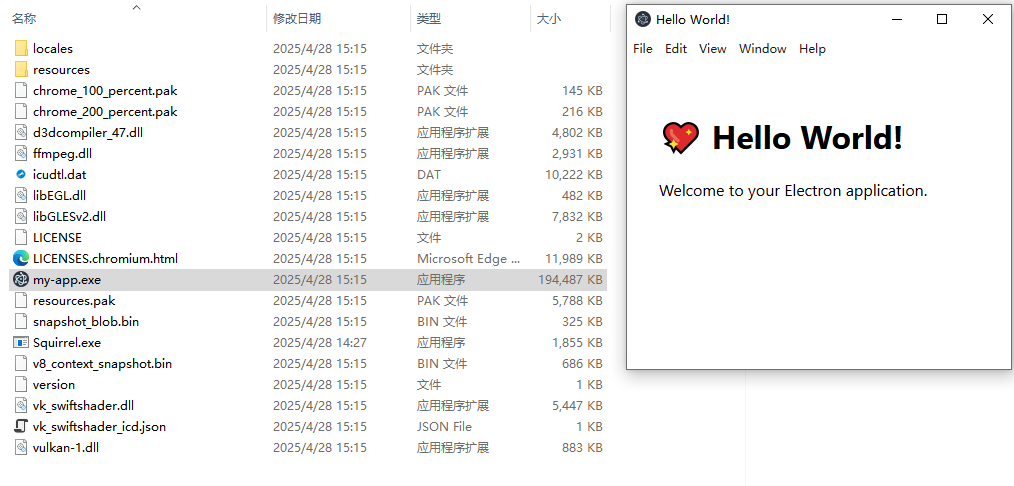1014x486 pixels.
Task: Click the d3dcompiler_47.dll file icon
Action: coord(21,132)
